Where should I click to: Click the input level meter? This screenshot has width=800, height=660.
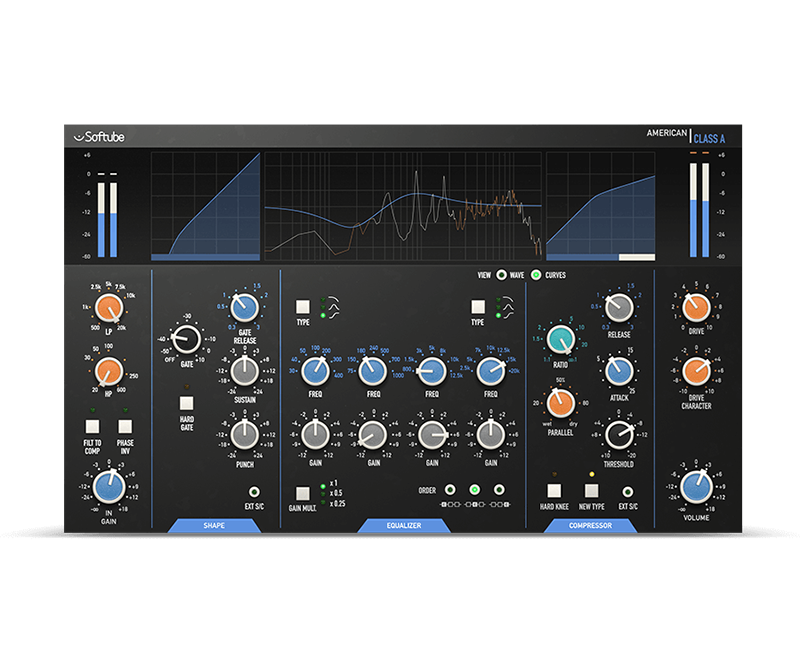[x=107, y=215]
